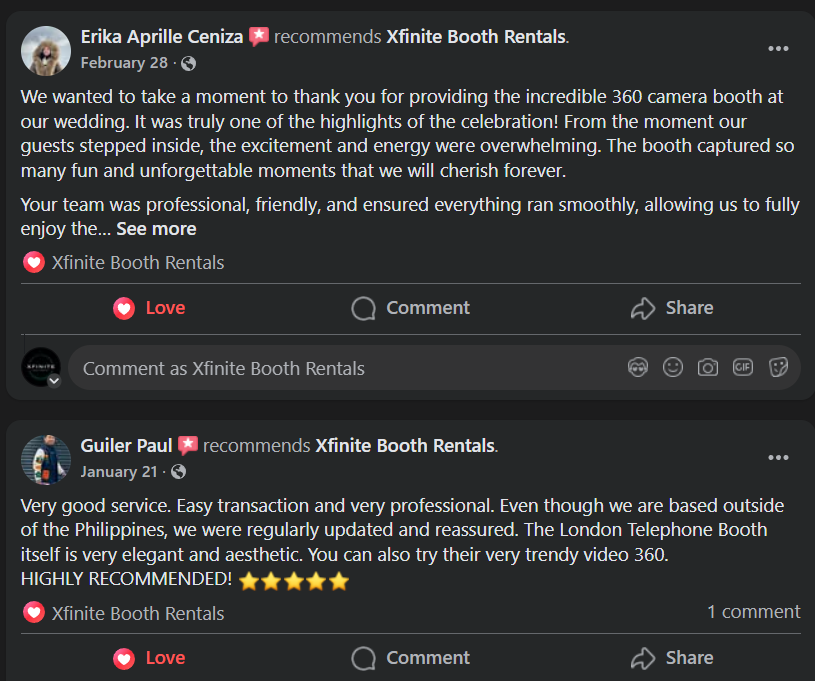815x681 pixels.
Task: Click Comment button on Erika's review
Action: 410,308
